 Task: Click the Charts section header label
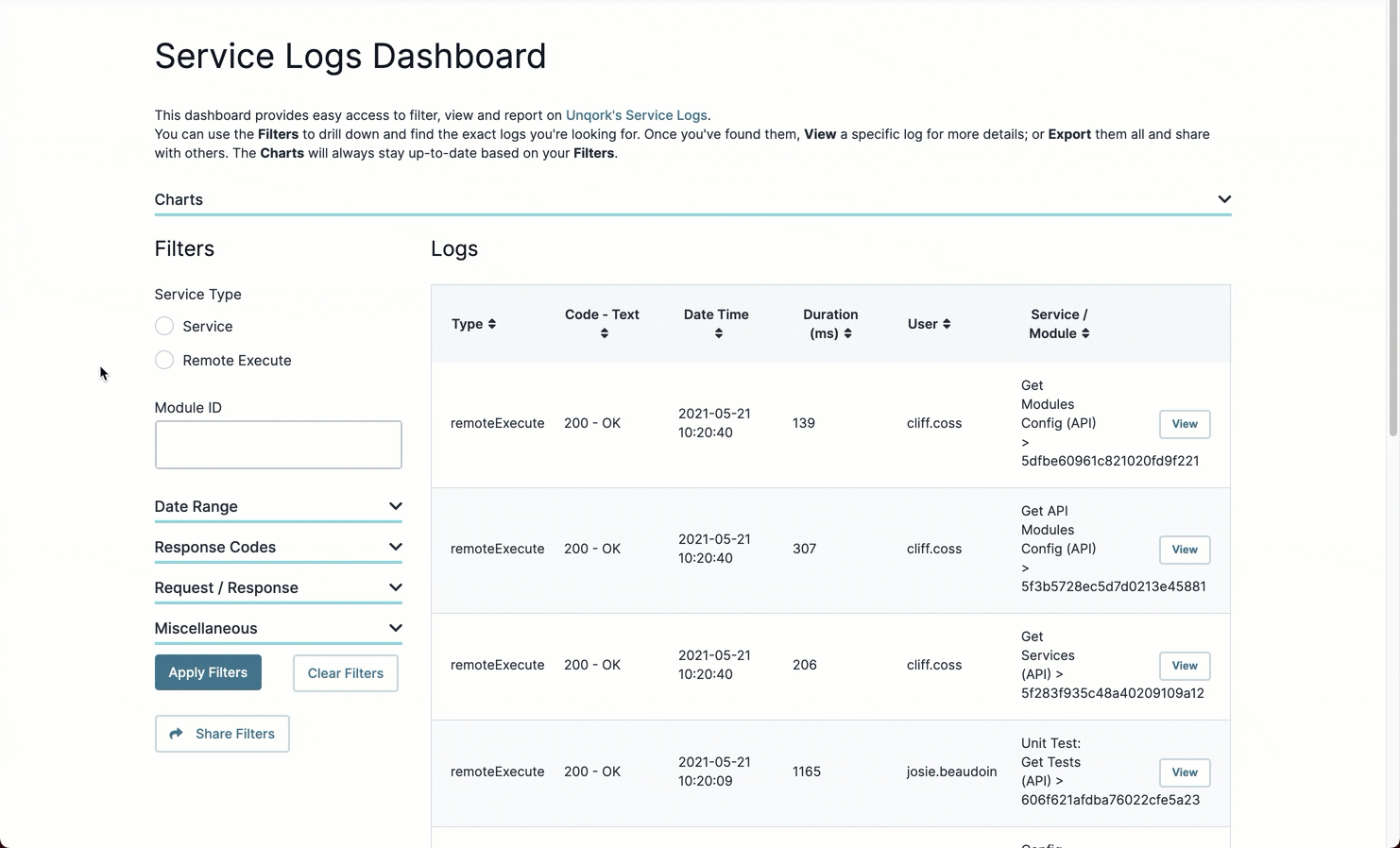coord(179,199)
